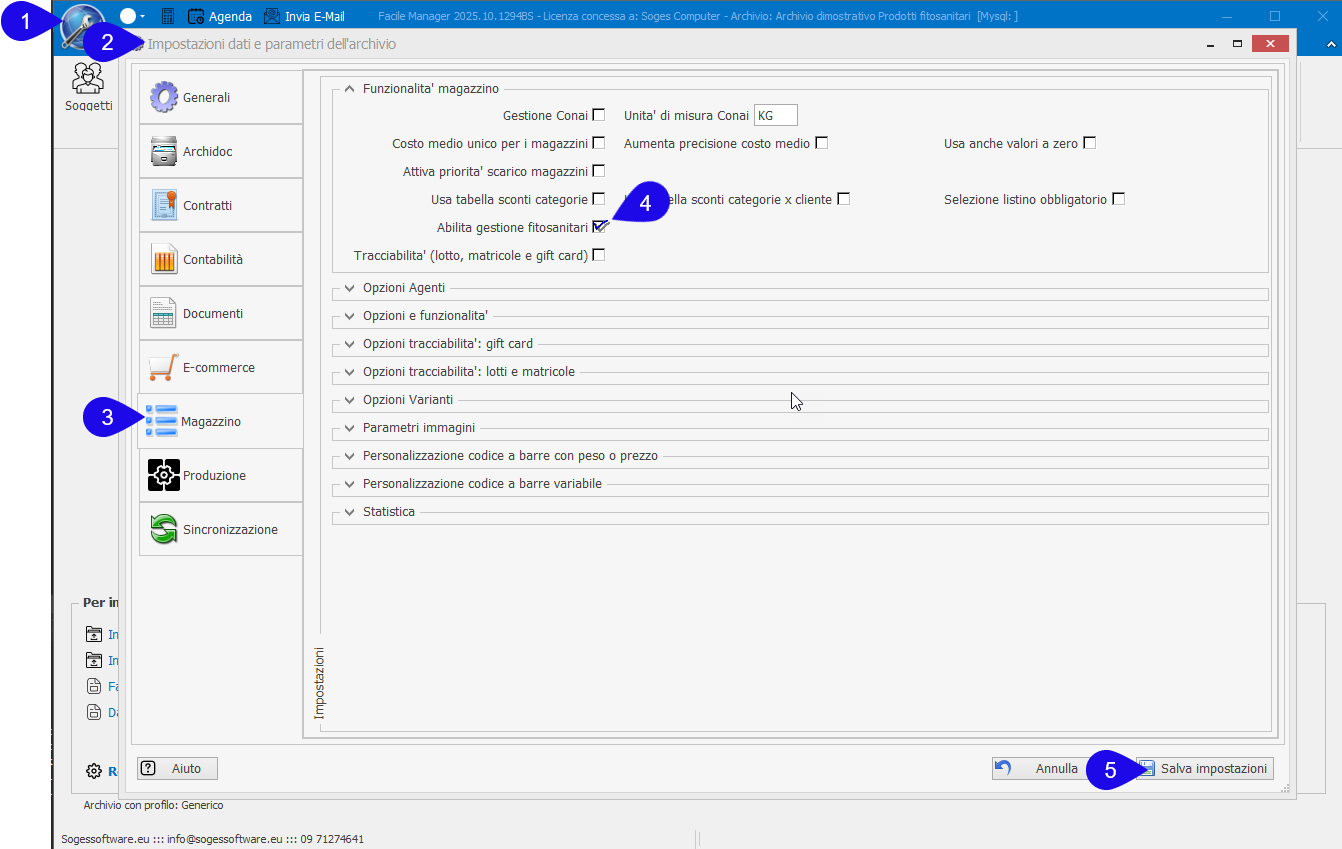Check Selezione listino obbligatorio option
The height and width of the screenshot is (849, 1342).
coord(1119,199)
